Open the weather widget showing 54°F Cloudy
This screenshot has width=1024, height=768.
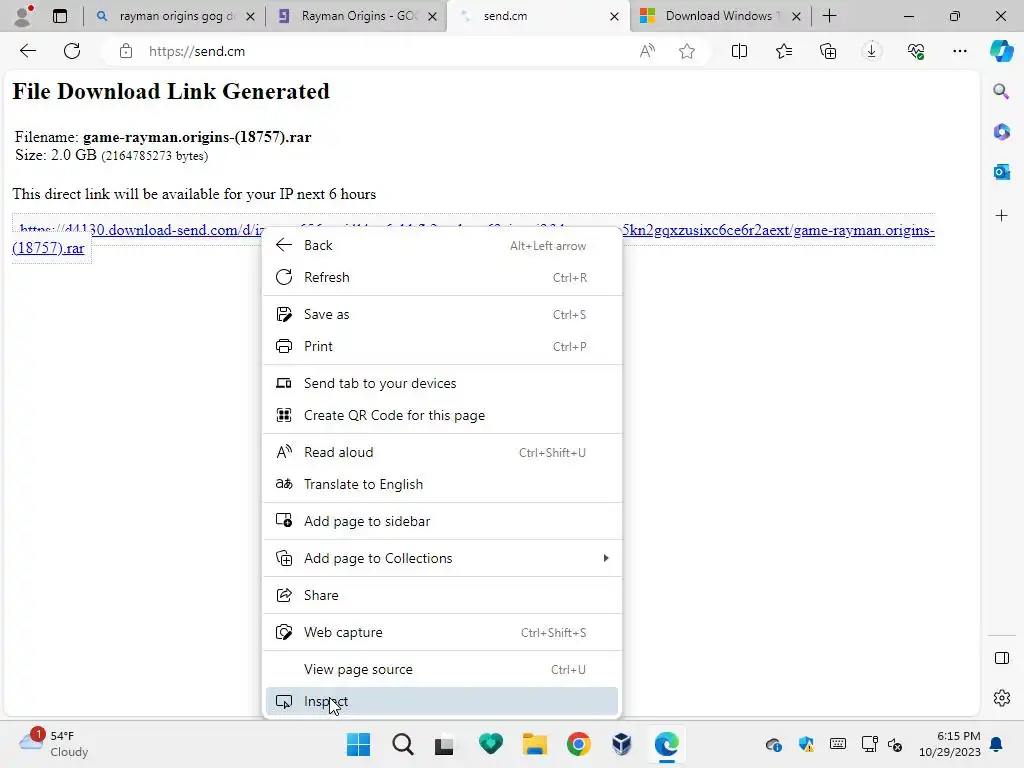pos(54,744)
